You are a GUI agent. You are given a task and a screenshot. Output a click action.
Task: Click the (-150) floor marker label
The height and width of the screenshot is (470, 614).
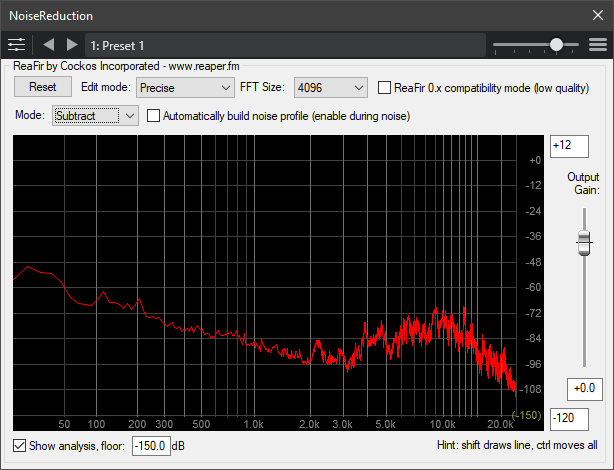pos(526,415)
